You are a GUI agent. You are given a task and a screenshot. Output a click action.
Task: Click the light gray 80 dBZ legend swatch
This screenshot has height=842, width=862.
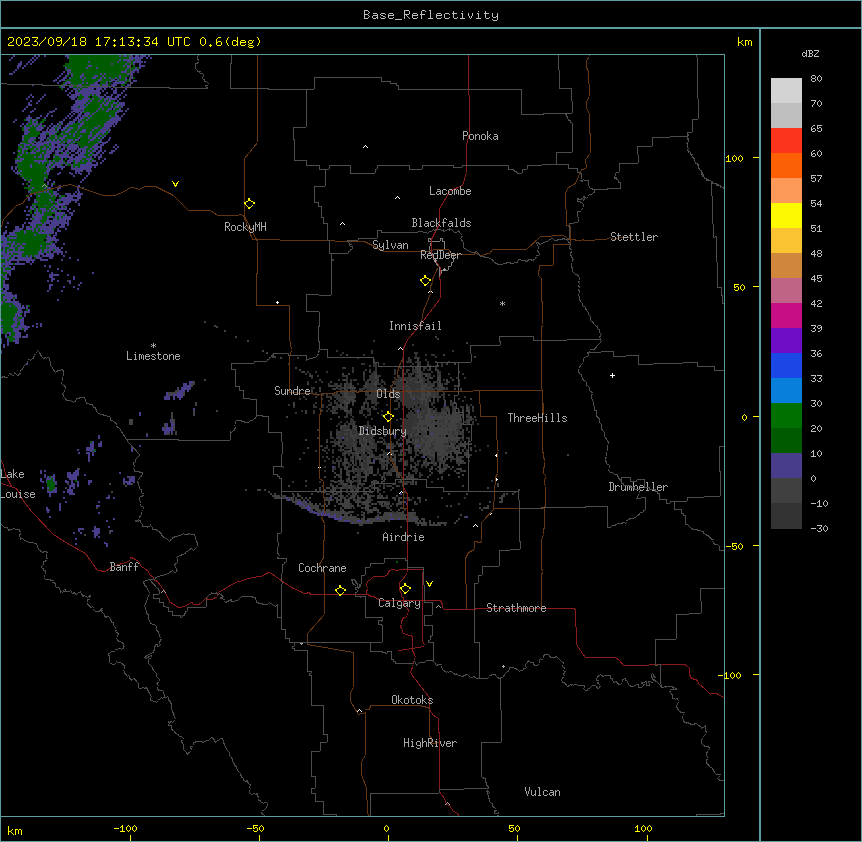point(786,90)
